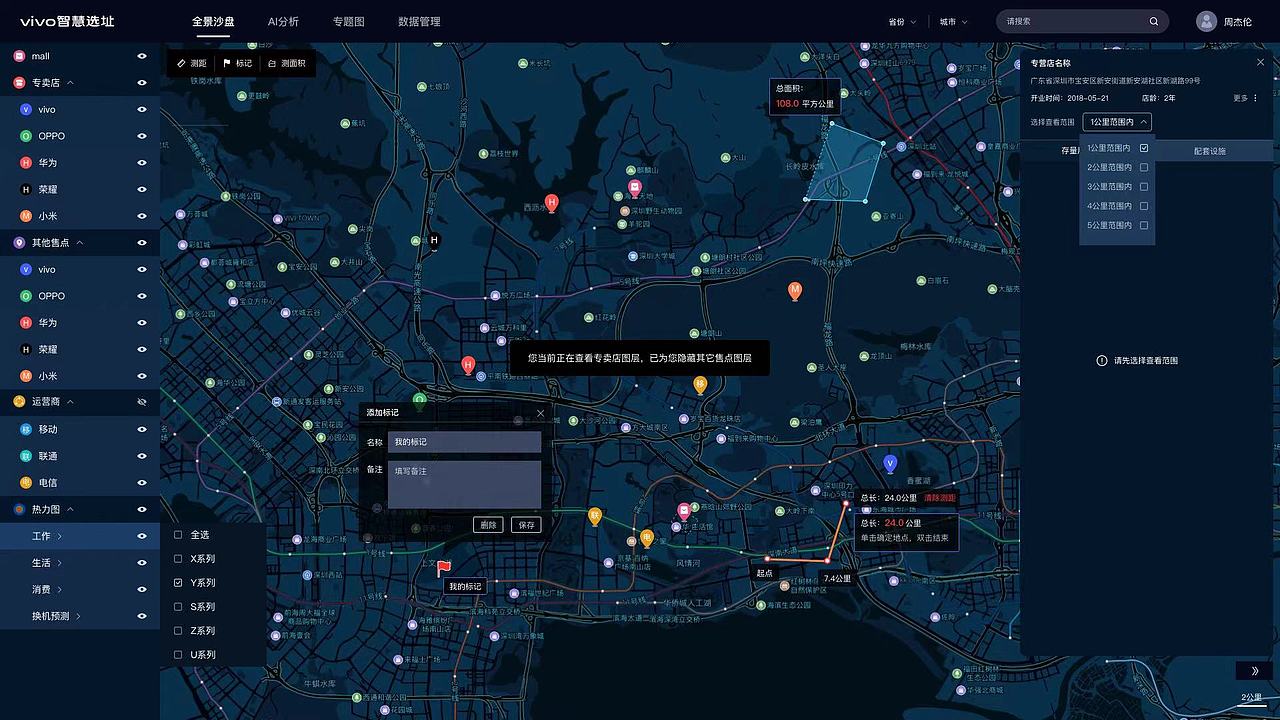Click the 起点 label on route
The image size is (1280, 720).
tap(764, 573)
